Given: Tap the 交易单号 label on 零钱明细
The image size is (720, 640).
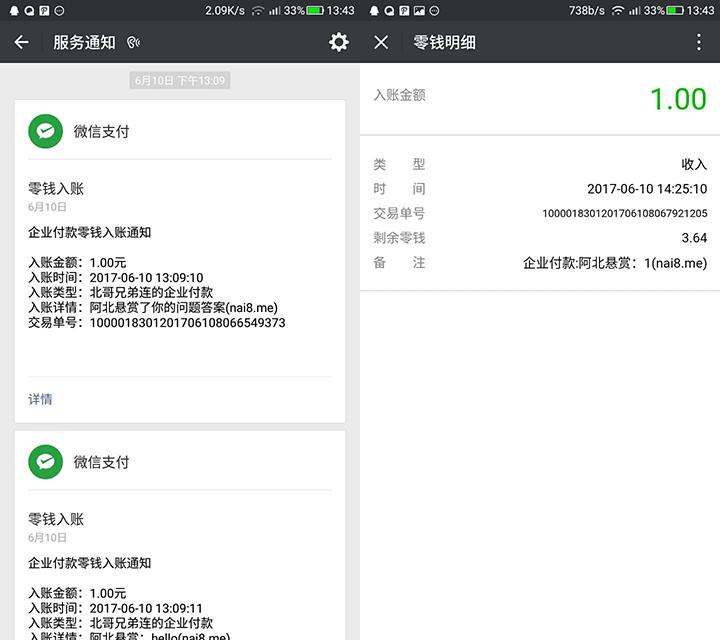Looking at the screenshot, I should click(399, 213).
